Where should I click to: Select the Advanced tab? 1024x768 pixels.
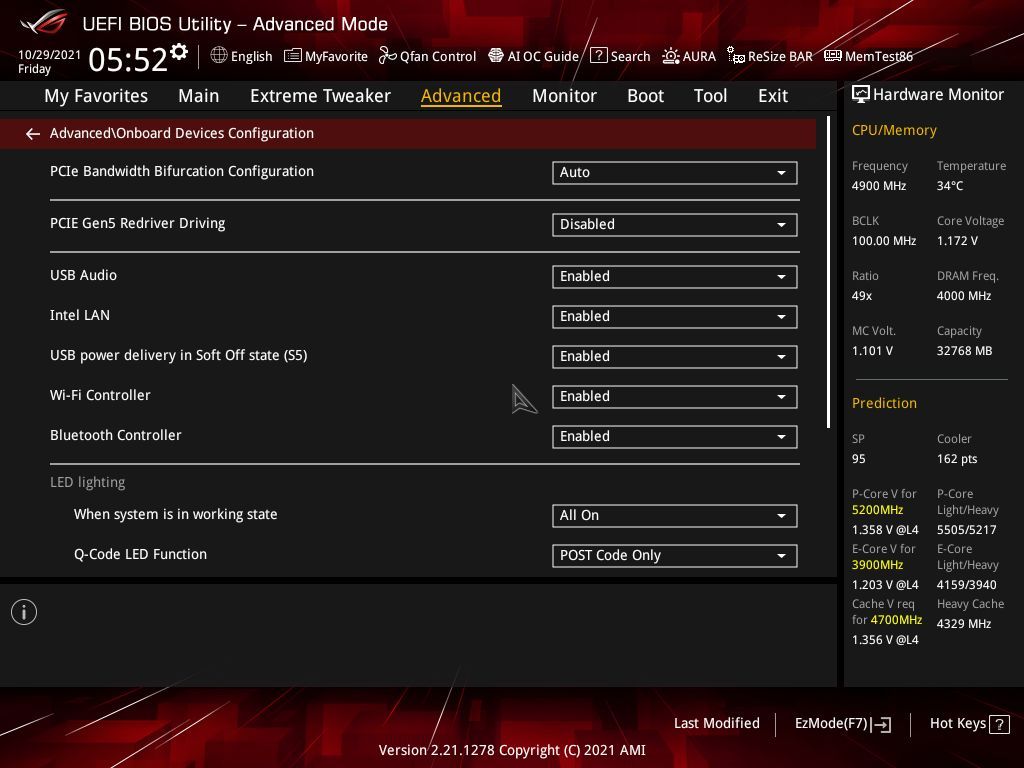tap(461, 96)
